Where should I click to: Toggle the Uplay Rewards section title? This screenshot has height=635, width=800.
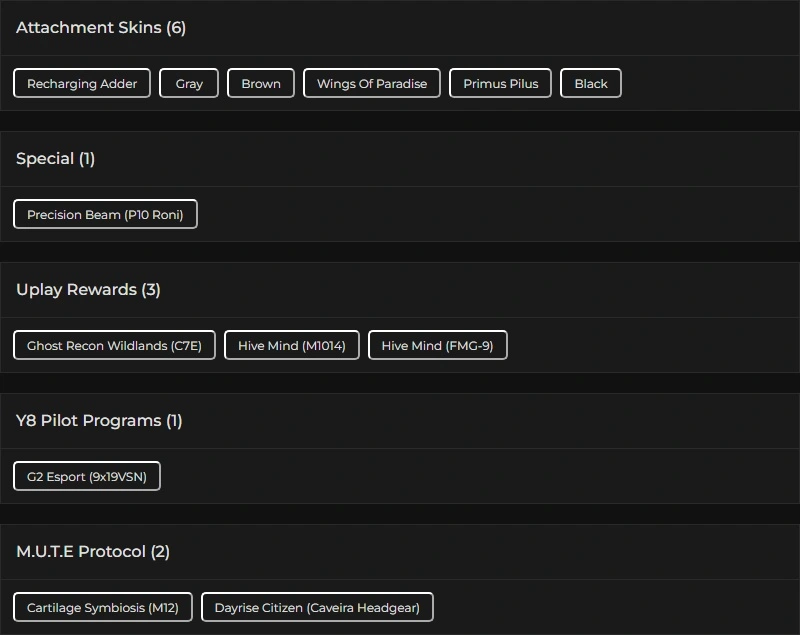click(x=76, y=290)
